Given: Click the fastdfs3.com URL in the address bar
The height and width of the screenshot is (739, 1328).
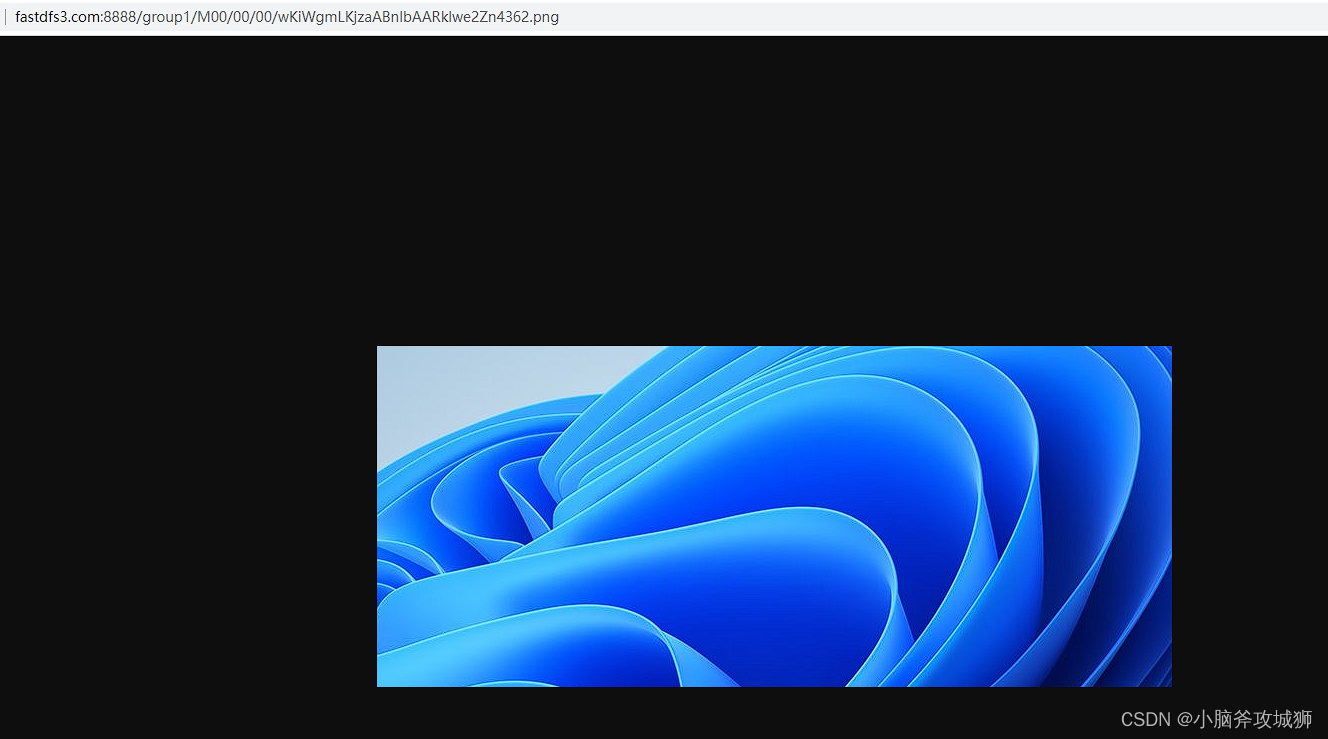Looking at the screenshot, I should 287,17.
